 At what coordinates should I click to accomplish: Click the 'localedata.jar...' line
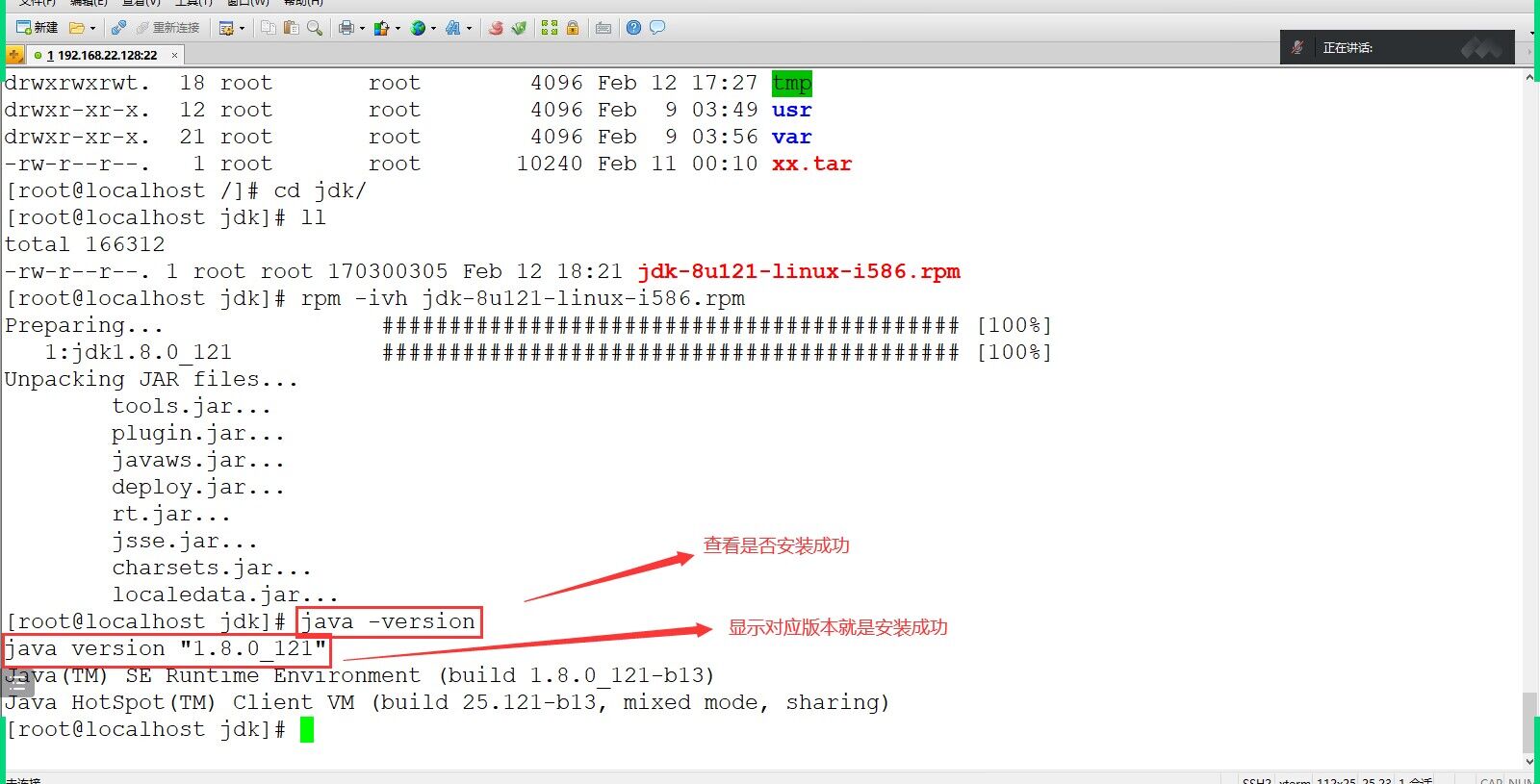tap(225, 595)
